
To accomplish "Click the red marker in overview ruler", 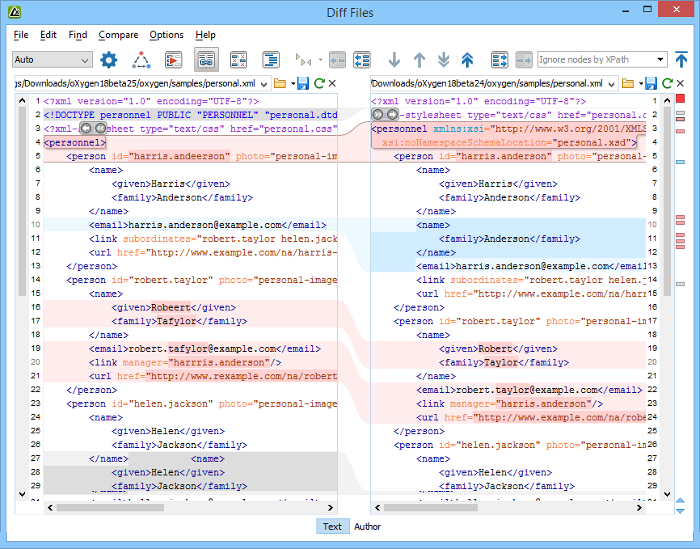I will point(680,99).
